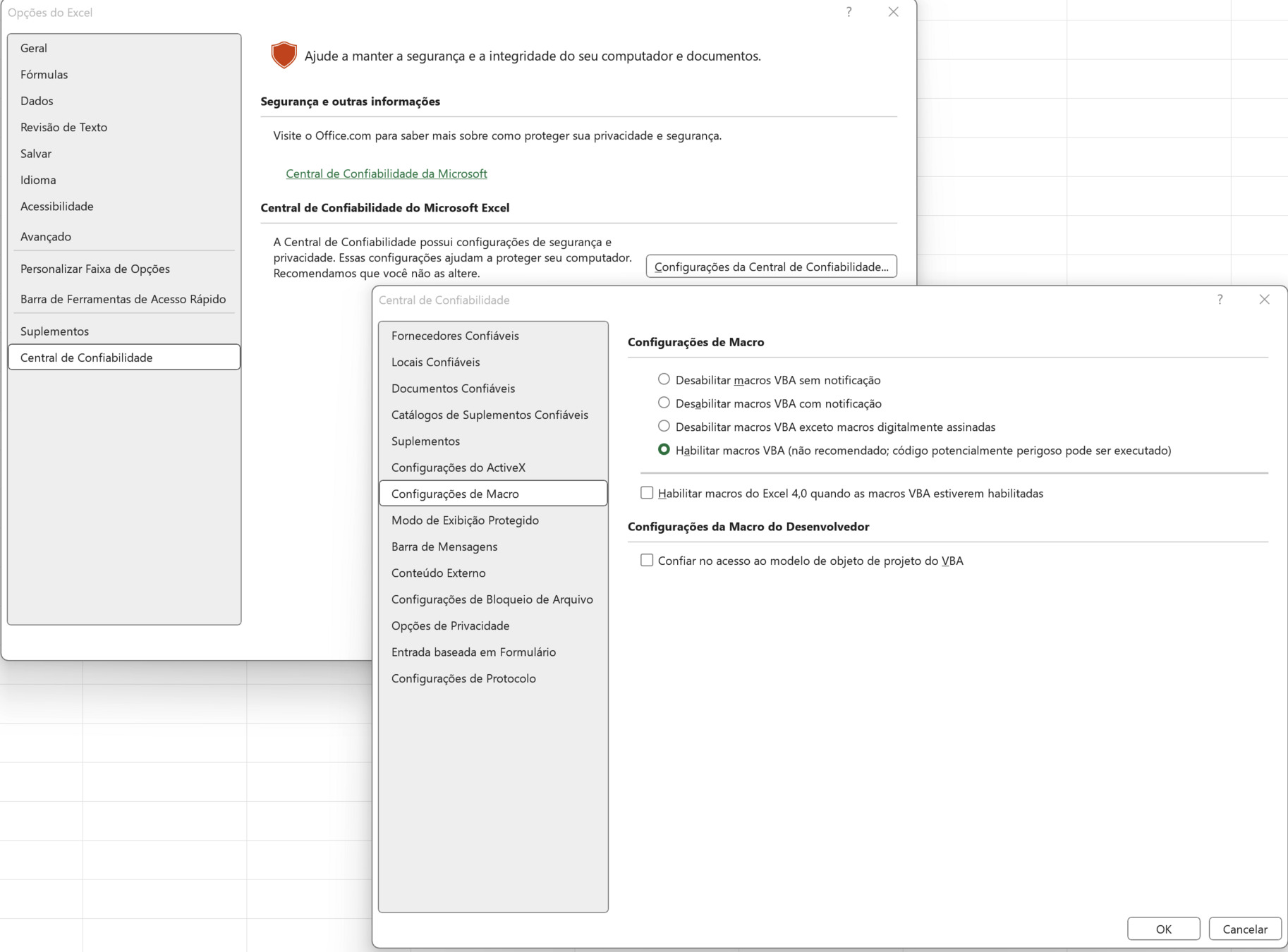Screen dimensions: 1288x952
Task: Open Locais Confiáveis section
Action: (493, 362)
